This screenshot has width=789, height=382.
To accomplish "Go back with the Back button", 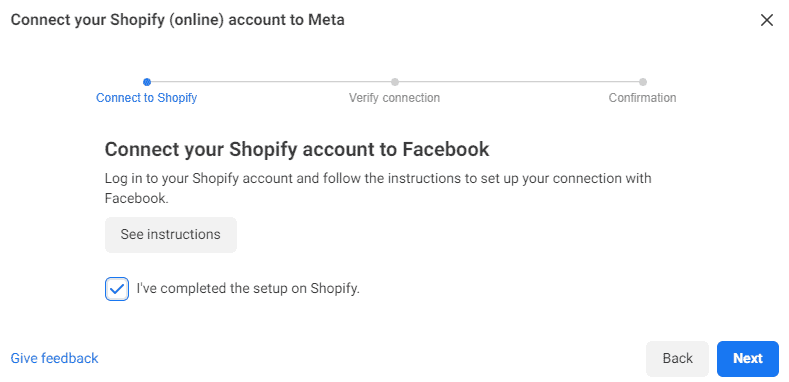I will 677,358.
